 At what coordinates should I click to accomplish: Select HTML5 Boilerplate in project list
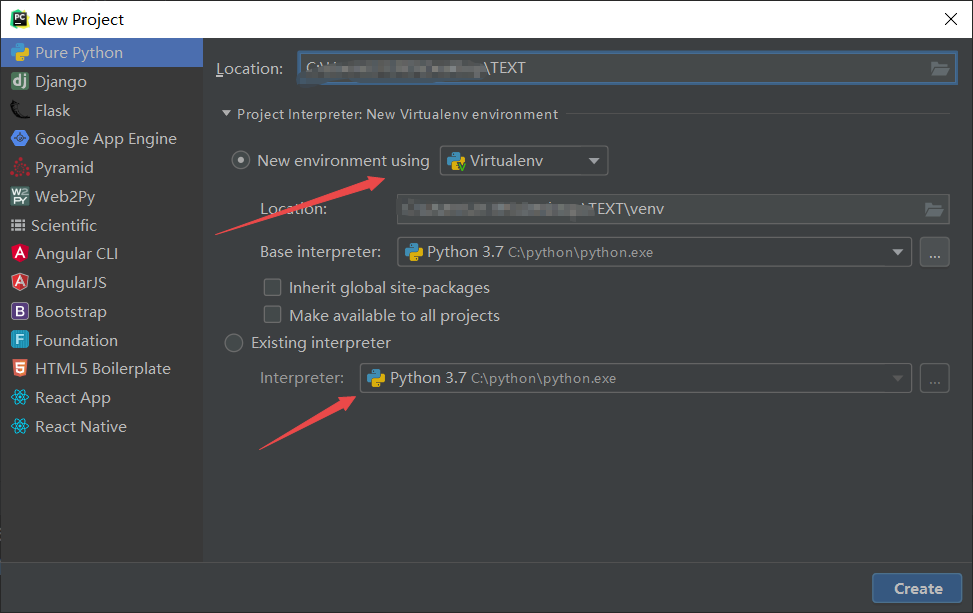pos(102,369)
